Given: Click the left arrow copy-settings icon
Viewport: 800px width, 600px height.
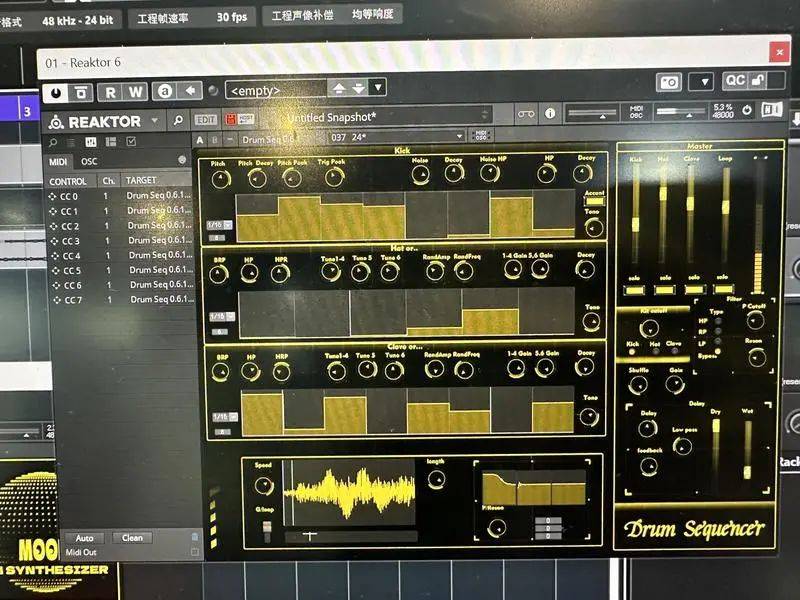Looking at the screenshot, I should pyautogui.click(x=190, y=91).
